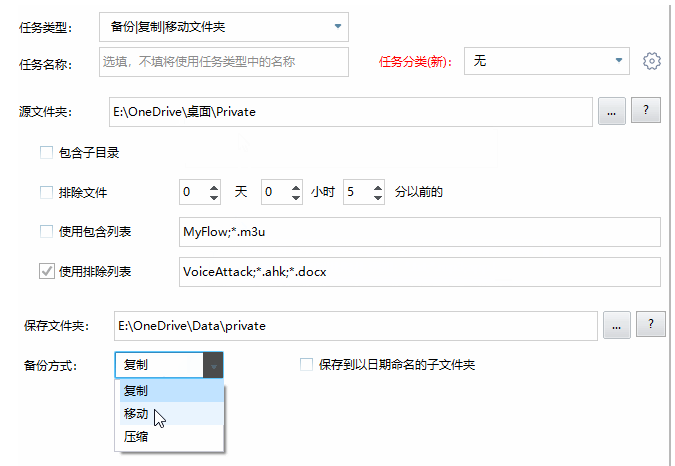Decrease the minutes spinner value
This screenshot has width=675, height=466.
pos(378,197)
